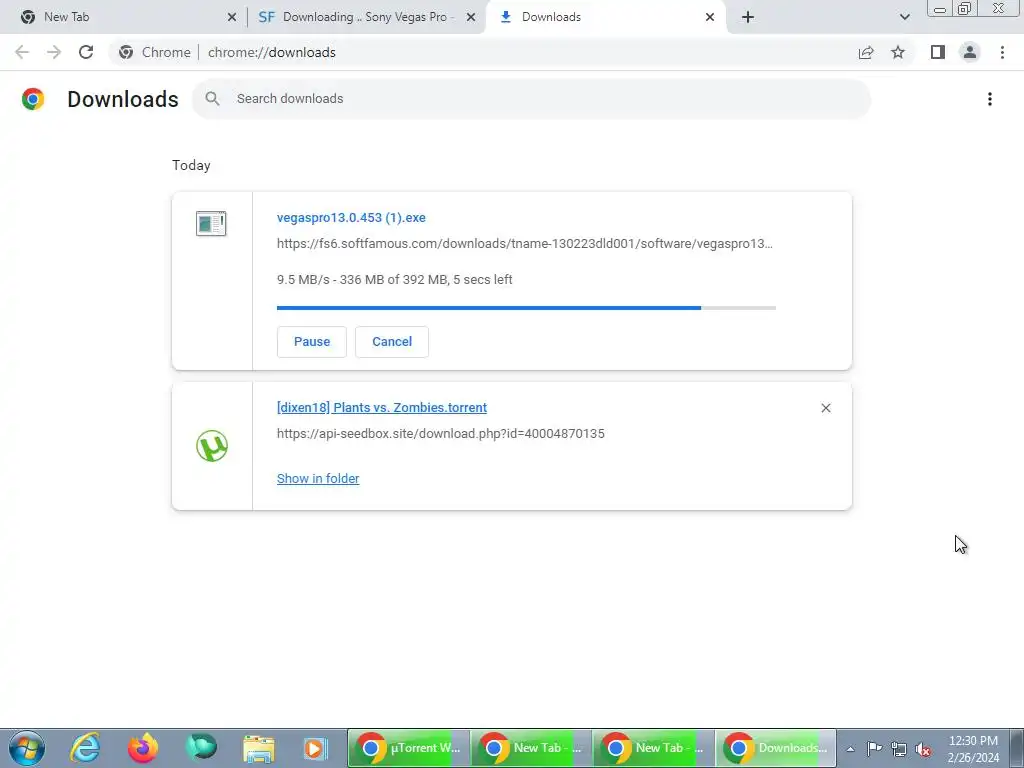Focus the Search downloads field
This screenshot has height=768, width=1024.
tap(532, 99)
